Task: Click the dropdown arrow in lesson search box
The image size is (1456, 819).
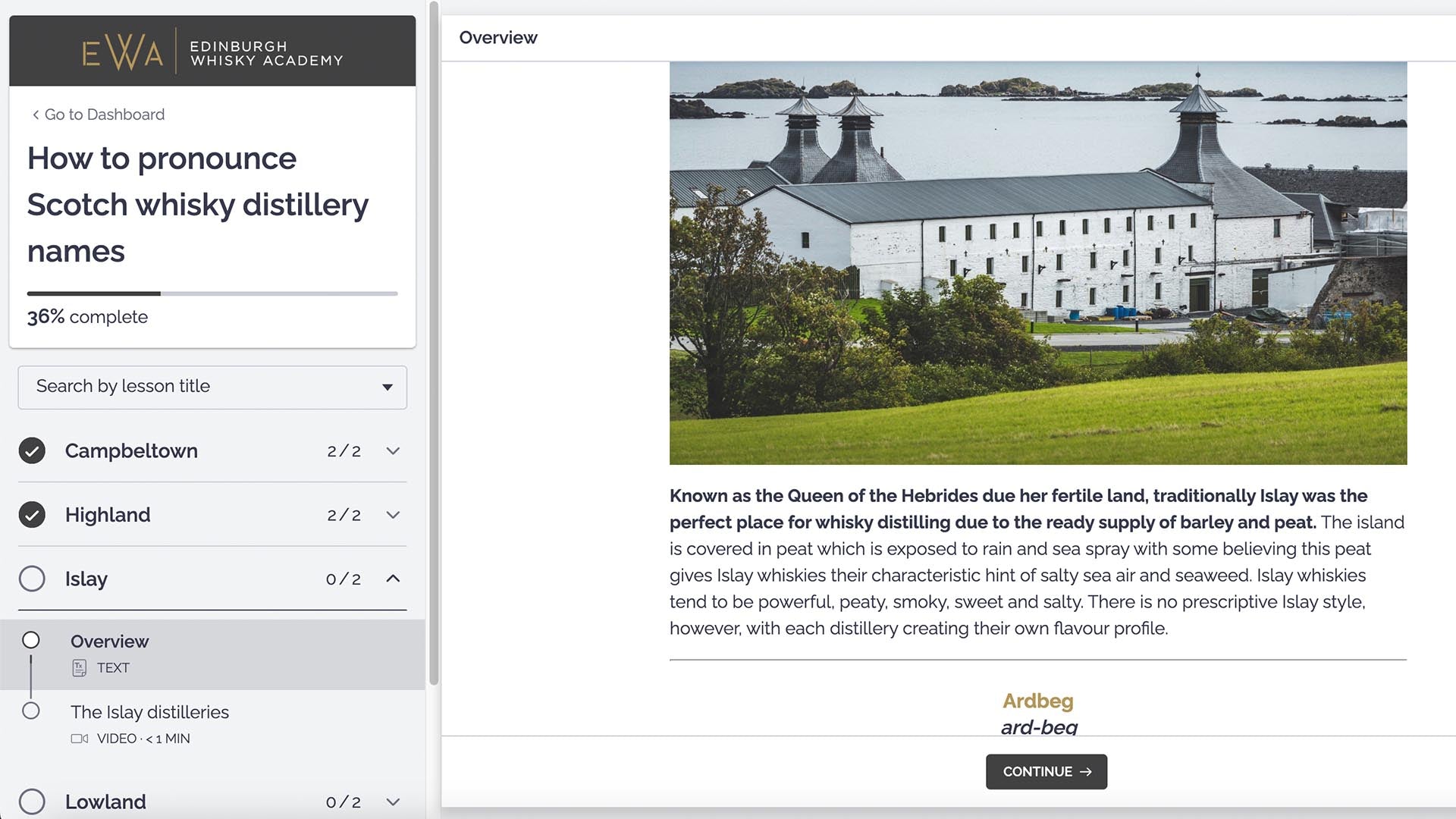Action: 388,388
